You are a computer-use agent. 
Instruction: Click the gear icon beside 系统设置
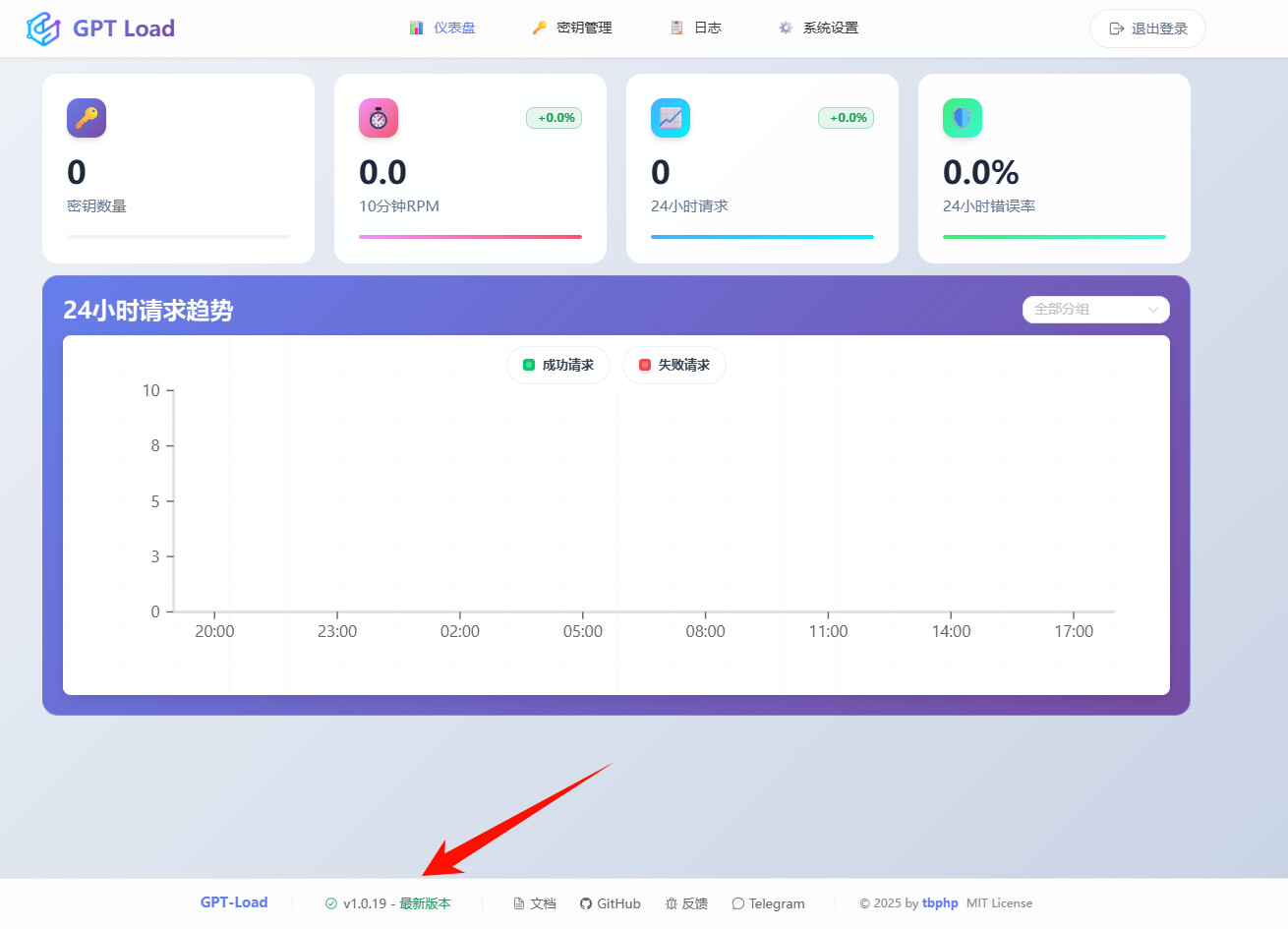pyautogui.click(x=786, y=29)
